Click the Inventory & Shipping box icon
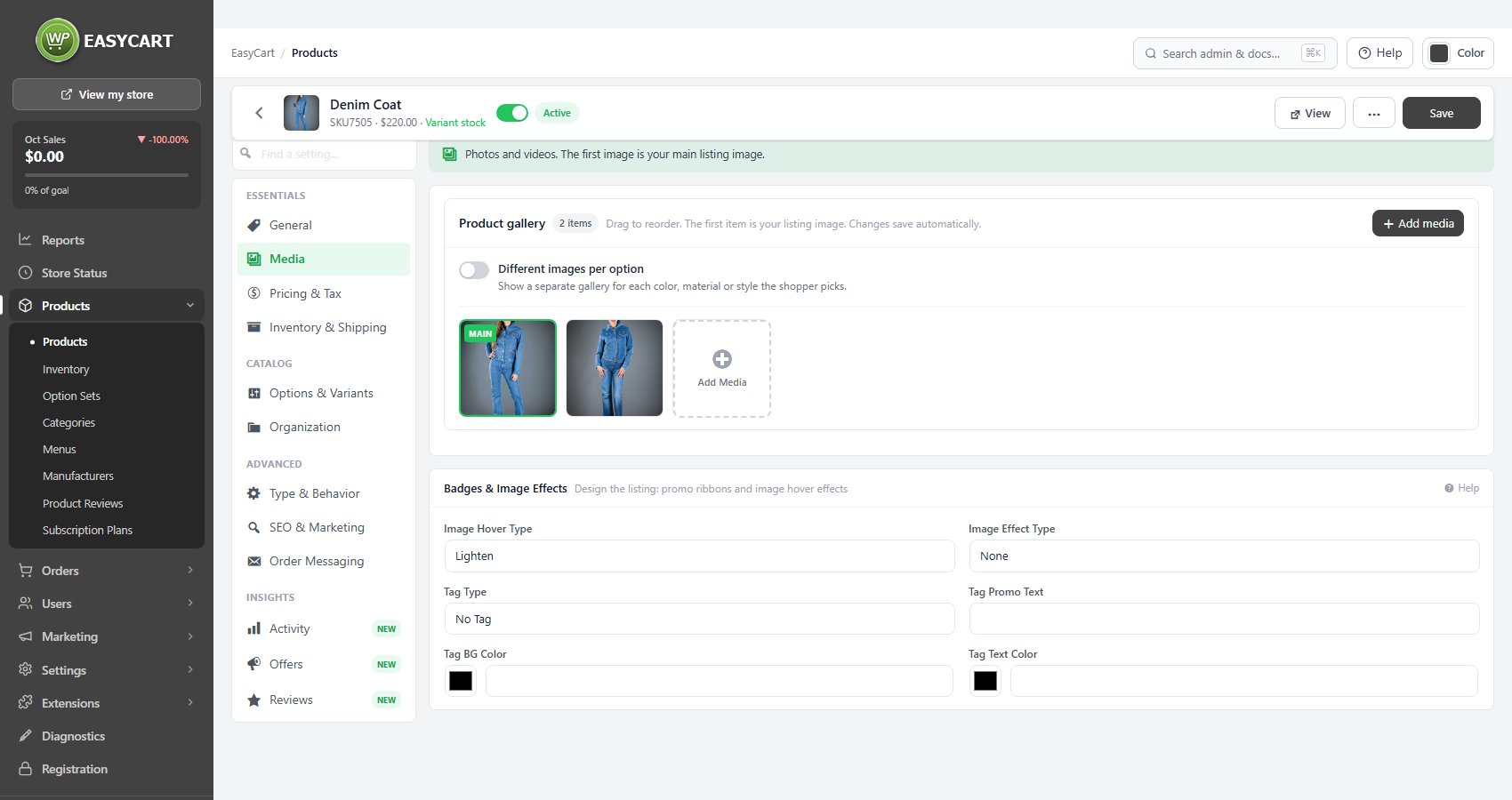The height and width of the screenshot is (800, 1512). (253, 327)
